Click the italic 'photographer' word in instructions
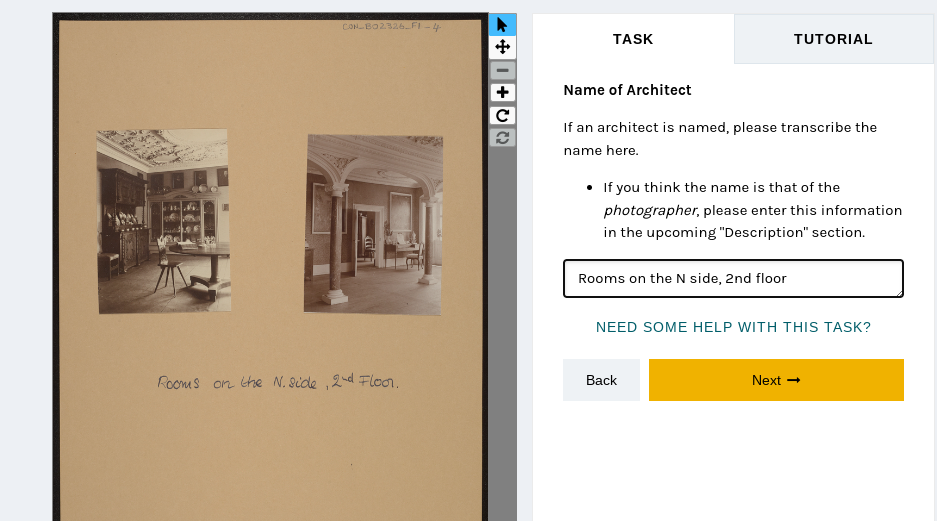The width and height of the screenshot is (937, 521). click(650, 210)
